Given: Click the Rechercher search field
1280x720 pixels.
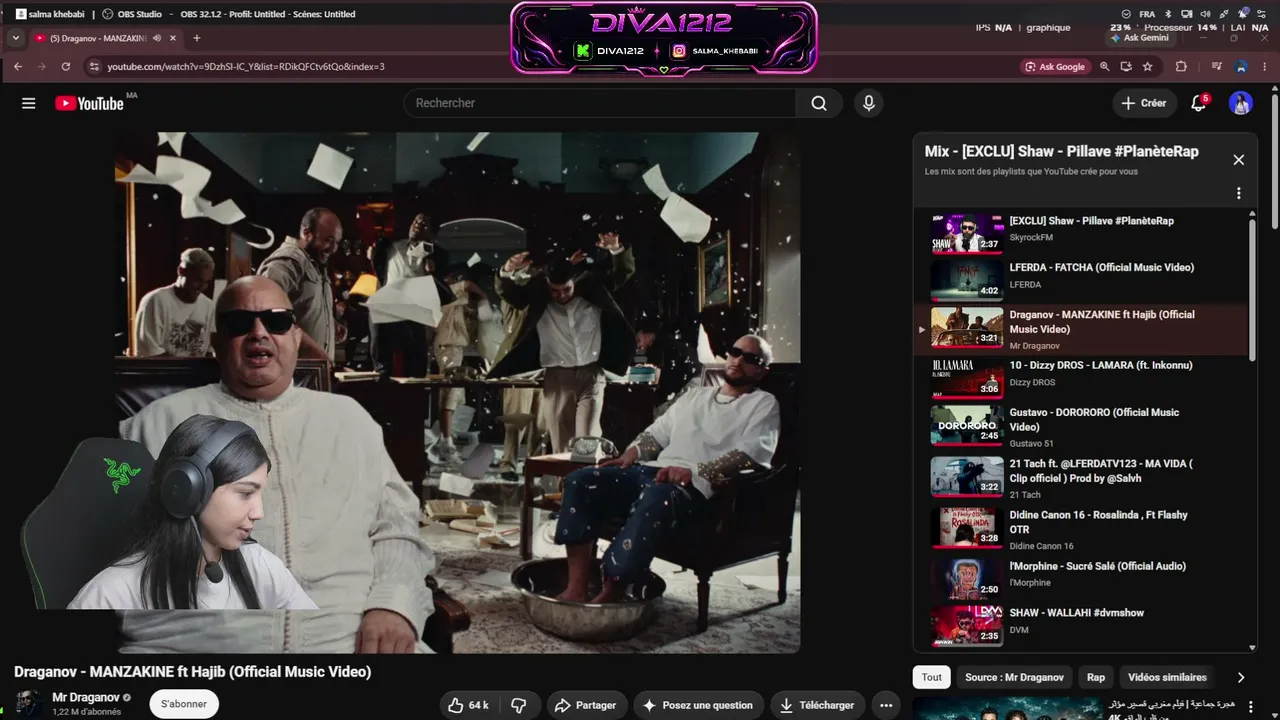Looking at the screenshot, I should click(600, 103).
